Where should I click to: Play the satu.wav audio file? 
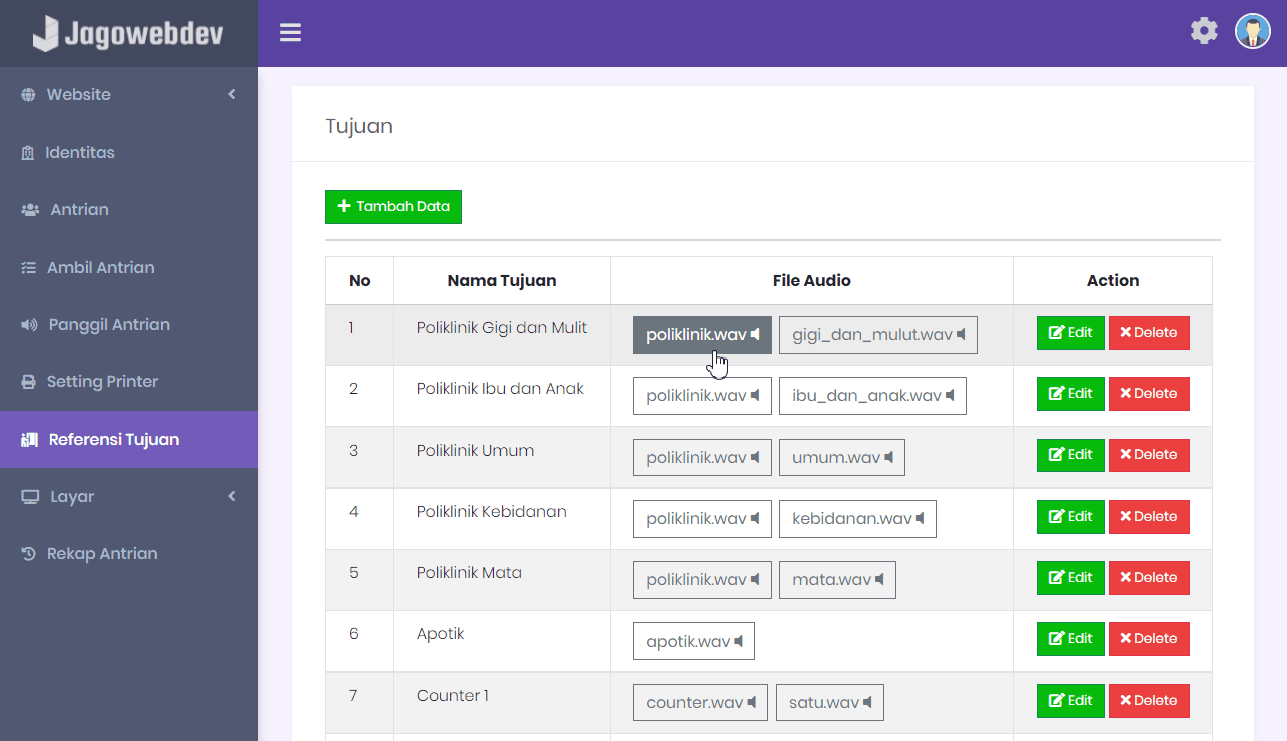[830, 702]
